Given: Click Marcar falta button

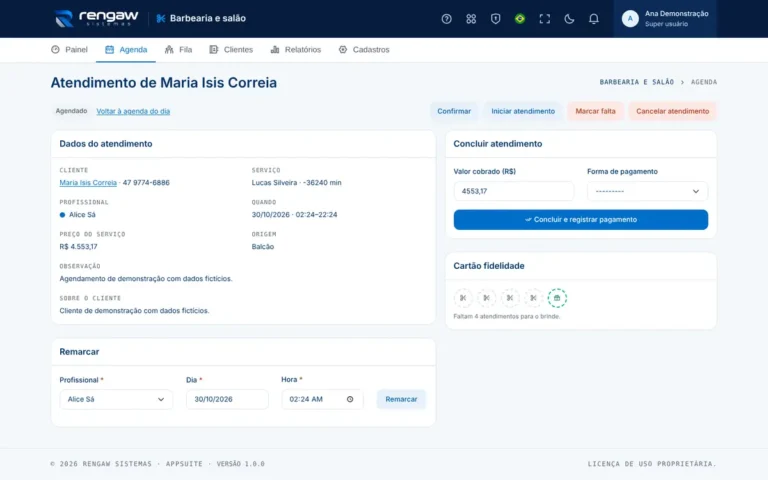Looking at the screenshot, I should [x=595, y=111].
